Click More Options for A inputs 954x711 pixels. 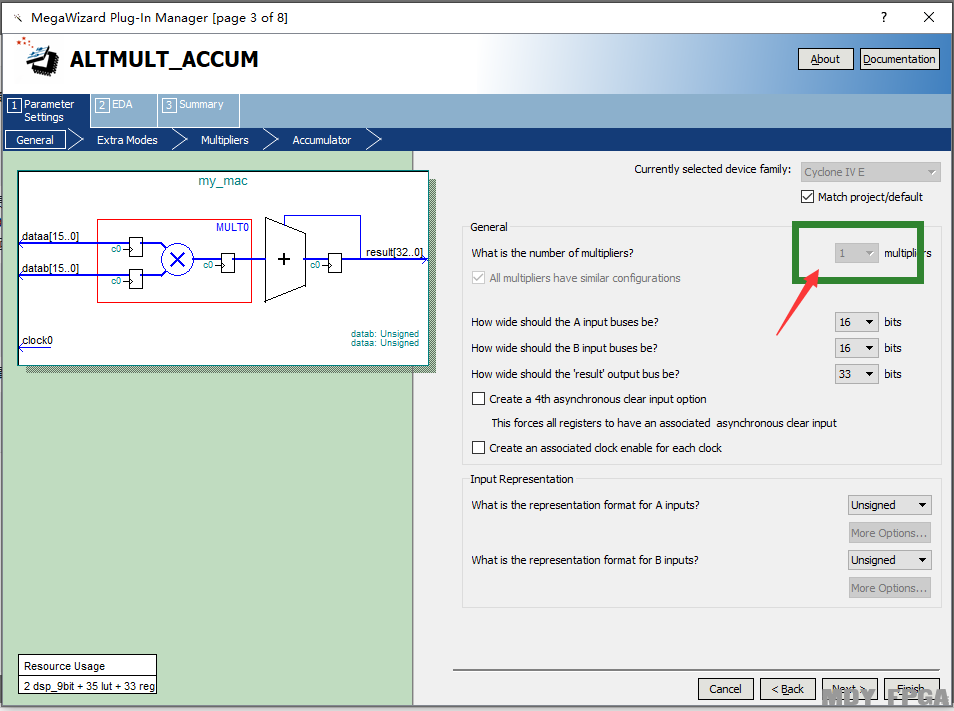890,533
